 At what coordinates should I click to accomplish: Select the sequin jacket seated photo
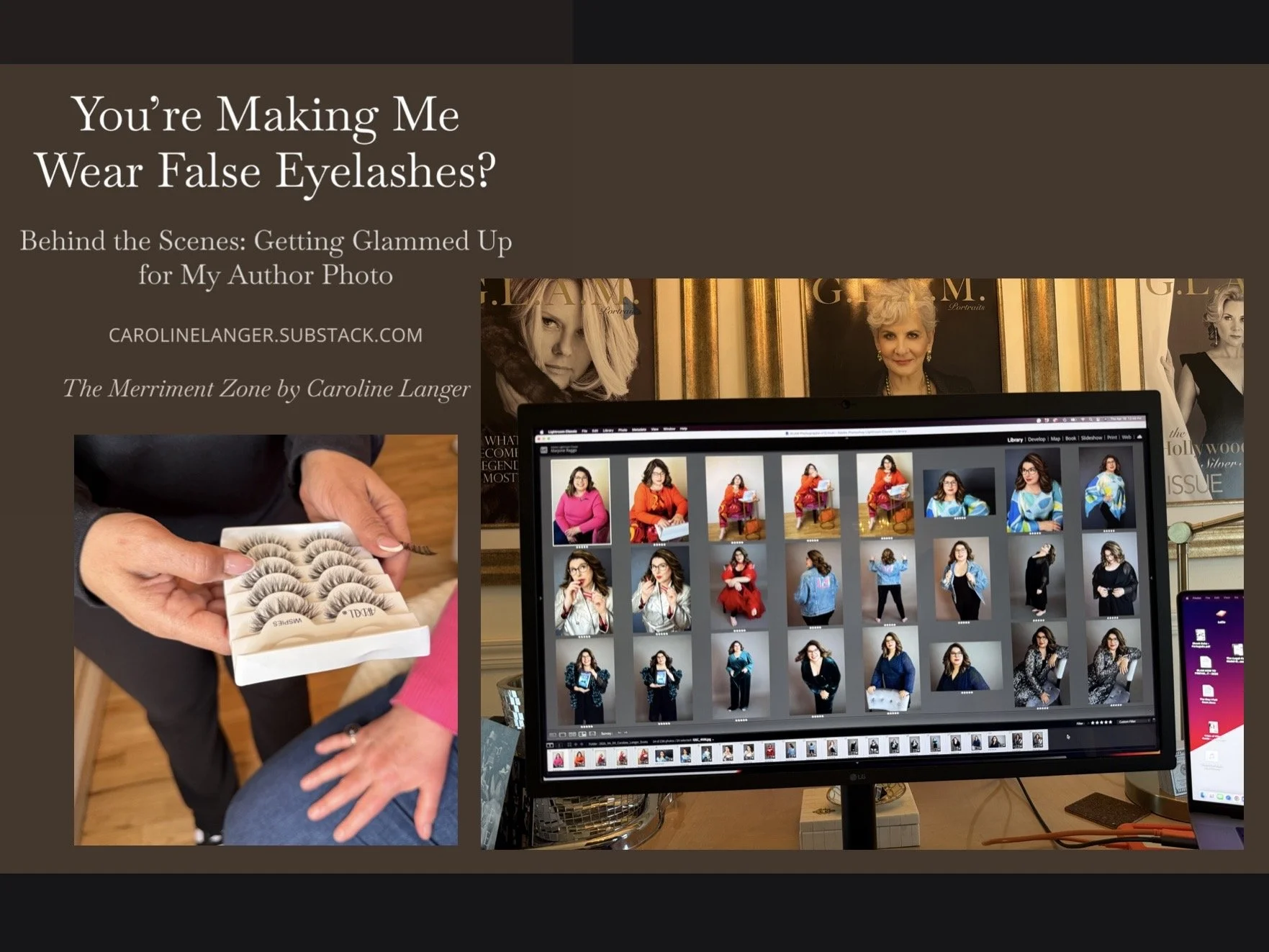(x=1039, y=664)
